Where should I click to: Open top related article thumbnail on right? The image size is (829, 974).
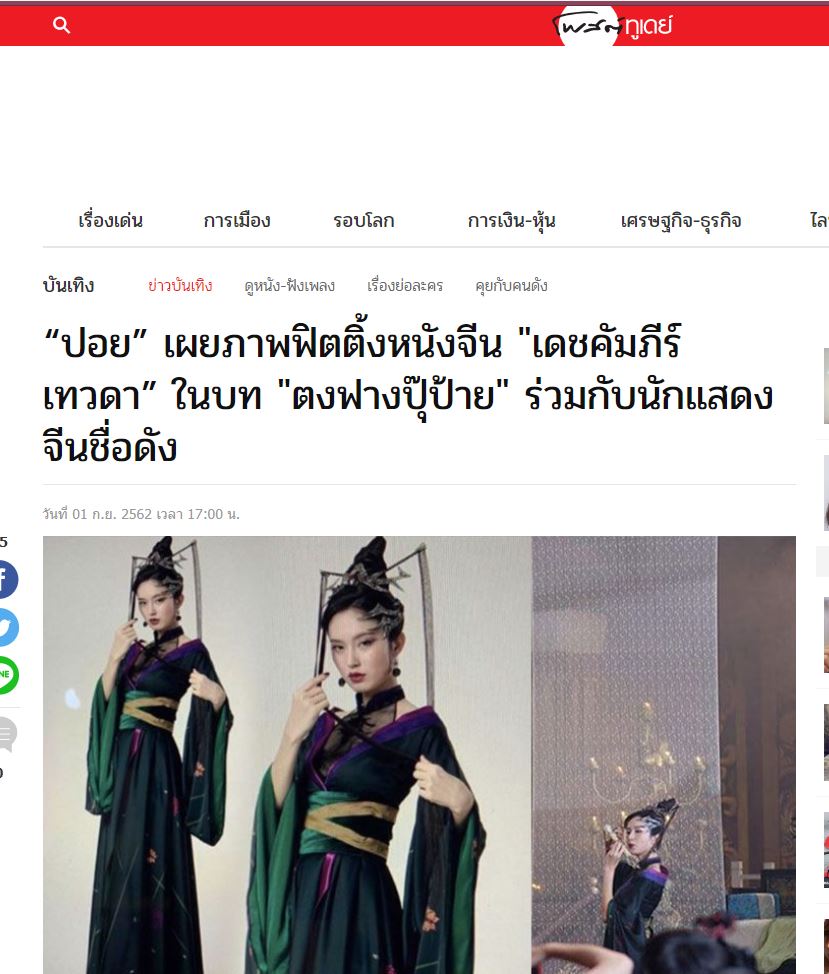pyautogui.click(x=826, y=386)
